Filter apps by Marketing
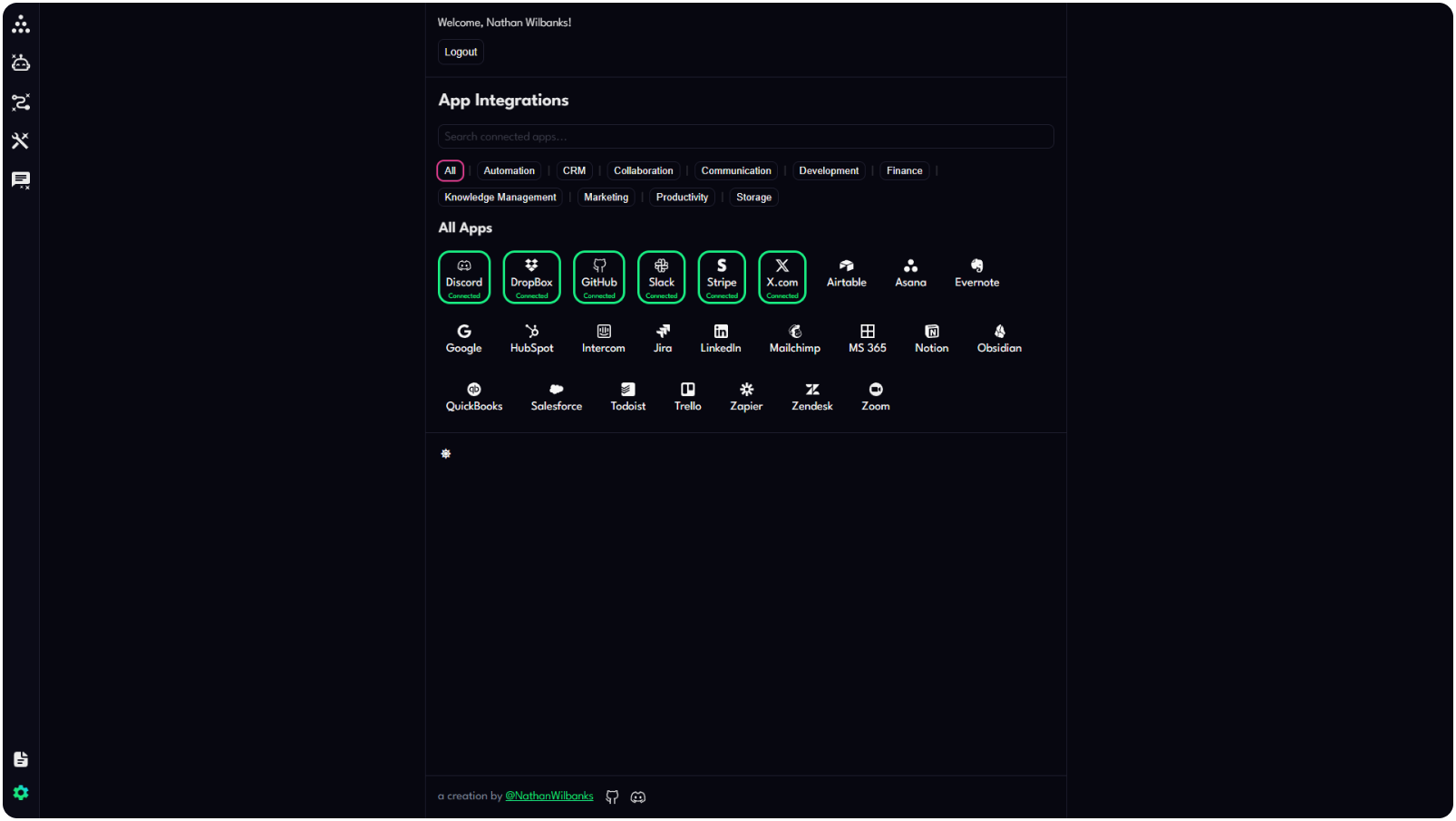Screen dimensions: 1456x821 607,197
